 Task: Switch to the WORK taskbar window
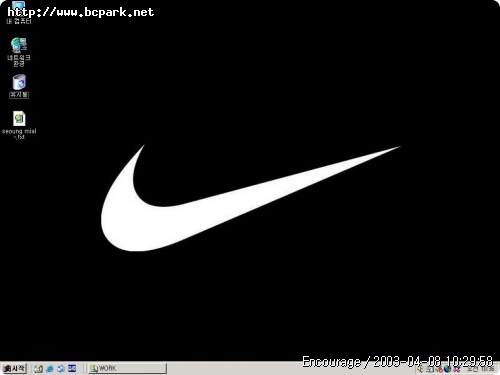[x=127, y=368]
